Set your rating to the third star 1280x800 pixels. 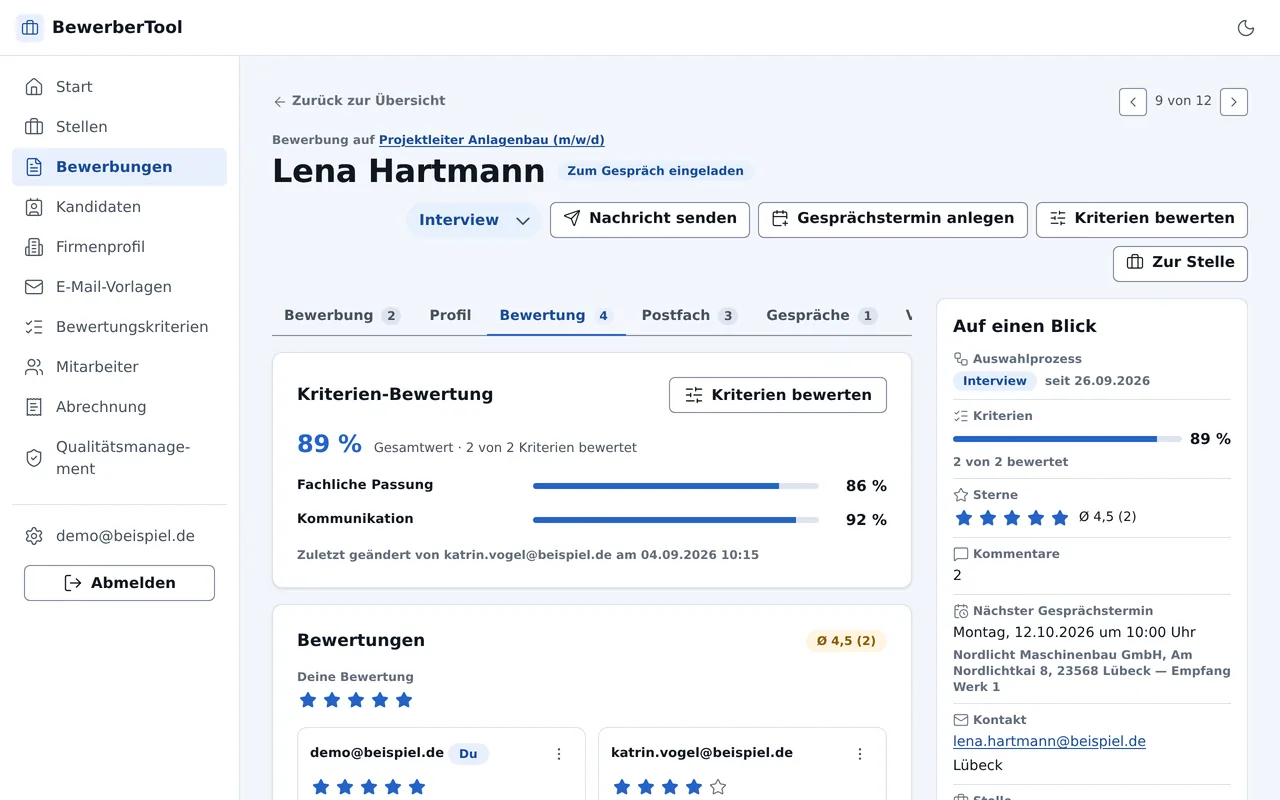[356, 700]
